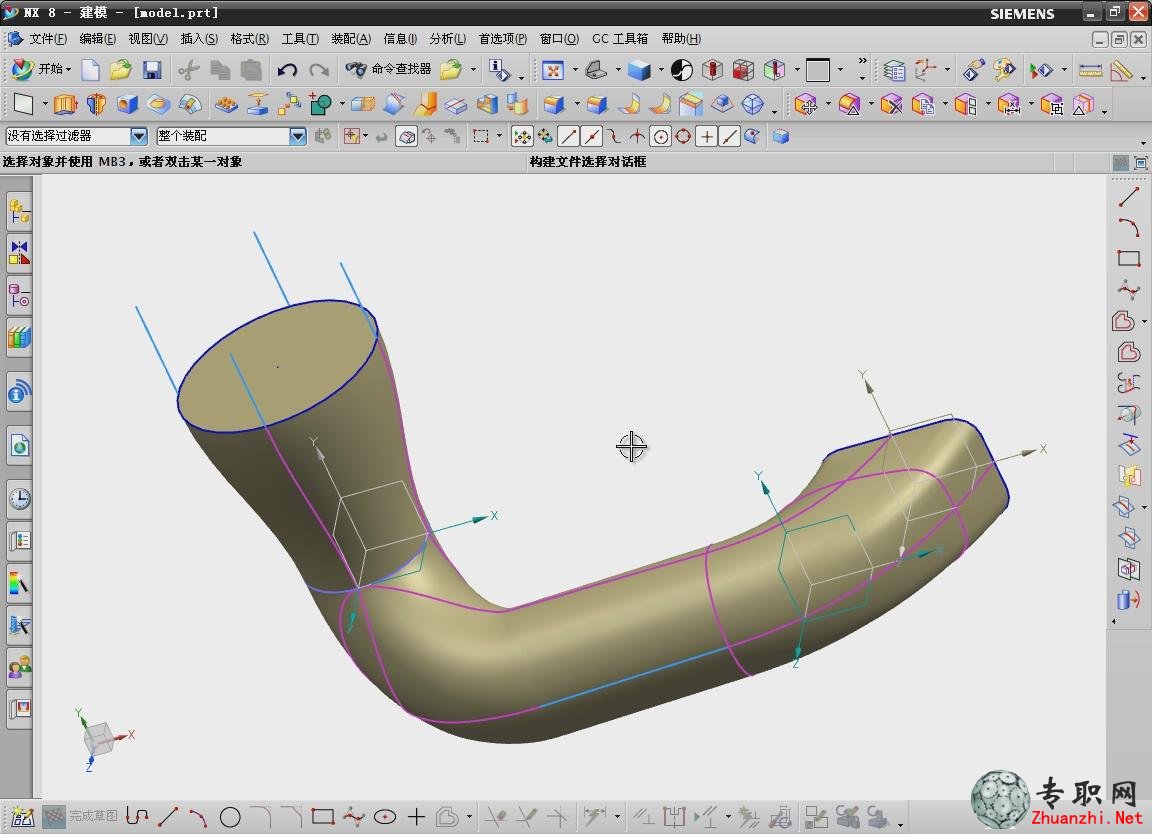Open the Assembly Navigator sidebar tab

click(x=19, y=212)
